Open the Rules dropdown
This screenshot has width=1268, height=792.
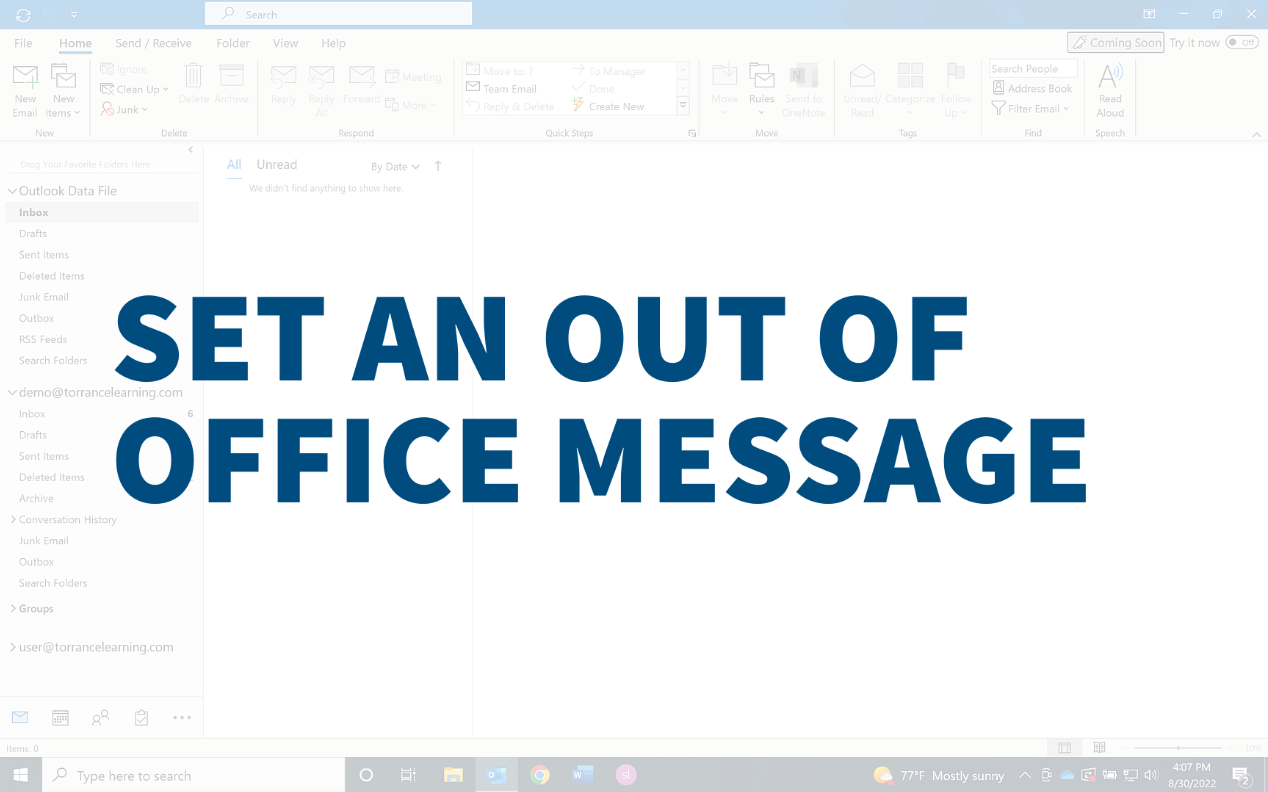click(762, 90)
